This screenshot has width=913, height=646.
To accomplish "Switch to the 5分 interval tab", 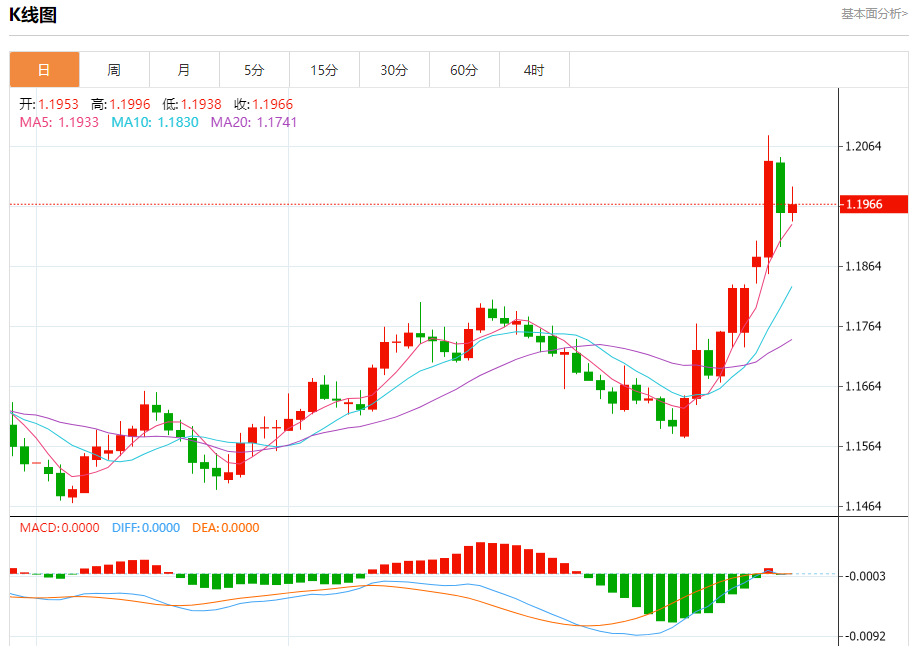I will [x=254, y=70].
